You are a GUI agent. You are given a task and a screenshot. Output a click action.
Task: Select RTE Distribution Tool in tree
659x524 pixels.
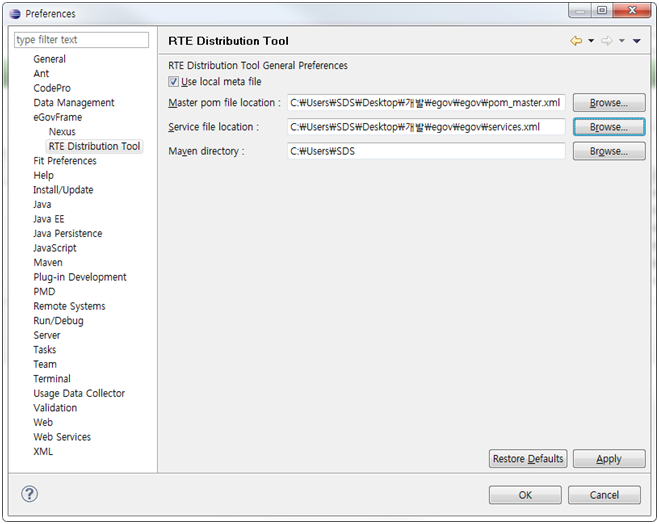click(94, 146)
